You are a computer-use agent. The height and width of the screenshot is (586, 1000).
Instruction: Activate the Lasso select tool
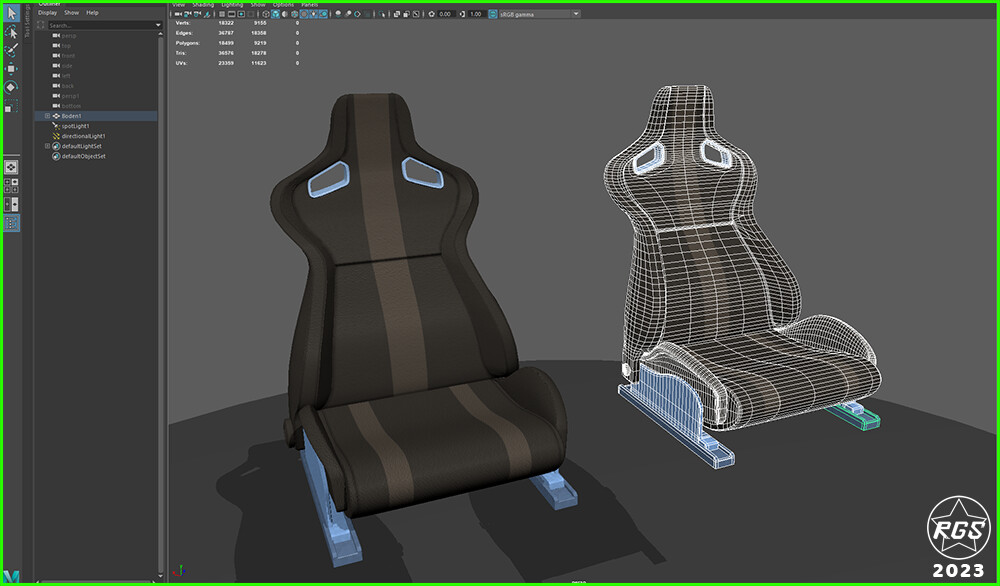[11, 32]
